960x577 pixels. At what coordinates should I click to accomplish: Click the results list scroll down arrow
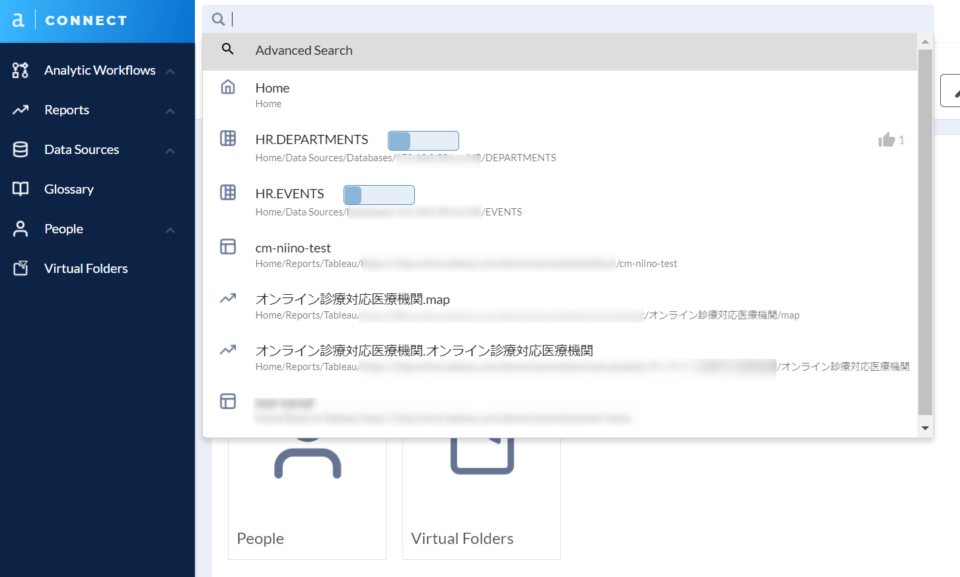925,428
